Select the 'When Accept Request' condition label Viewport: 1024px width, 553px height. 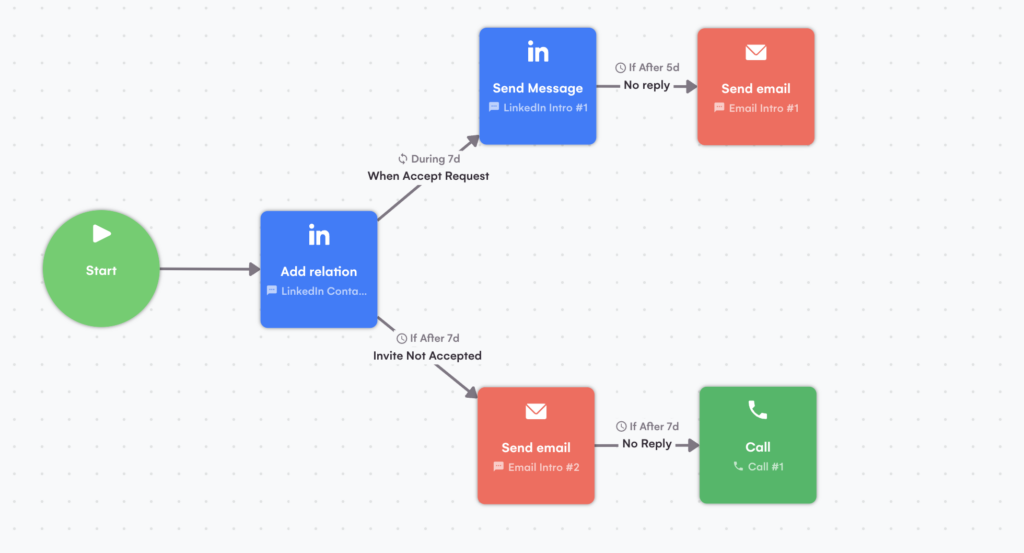coord(428,176)
